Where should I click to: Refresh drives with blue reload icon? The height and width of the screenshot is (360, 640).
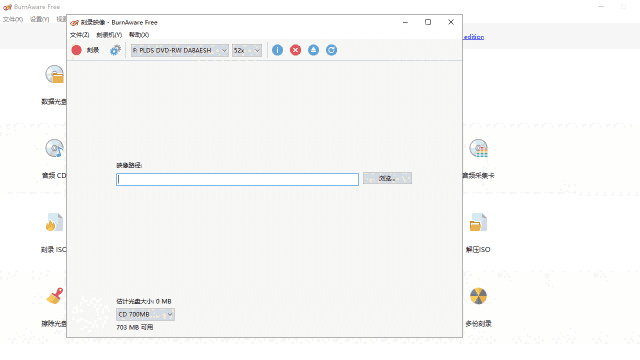(331, 50)
